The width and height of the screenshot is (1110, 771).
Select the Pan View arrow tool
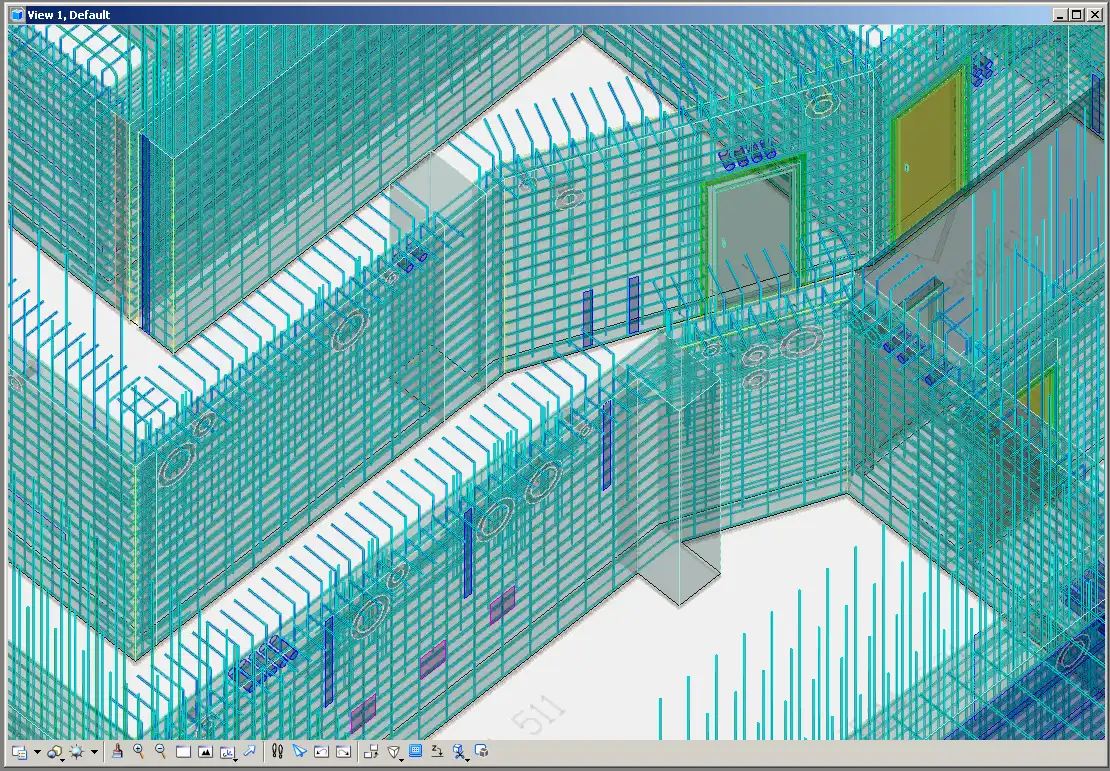[x=249, y=751]
